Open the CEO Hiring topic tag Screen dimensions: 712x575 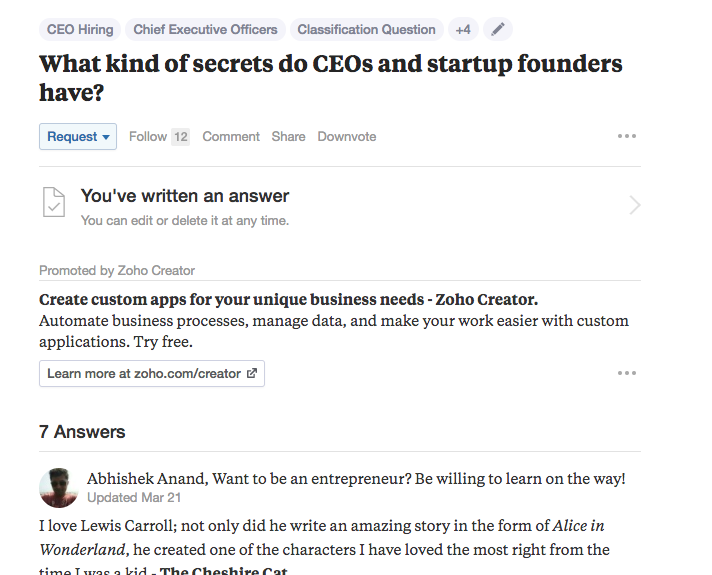coord(81,29)
